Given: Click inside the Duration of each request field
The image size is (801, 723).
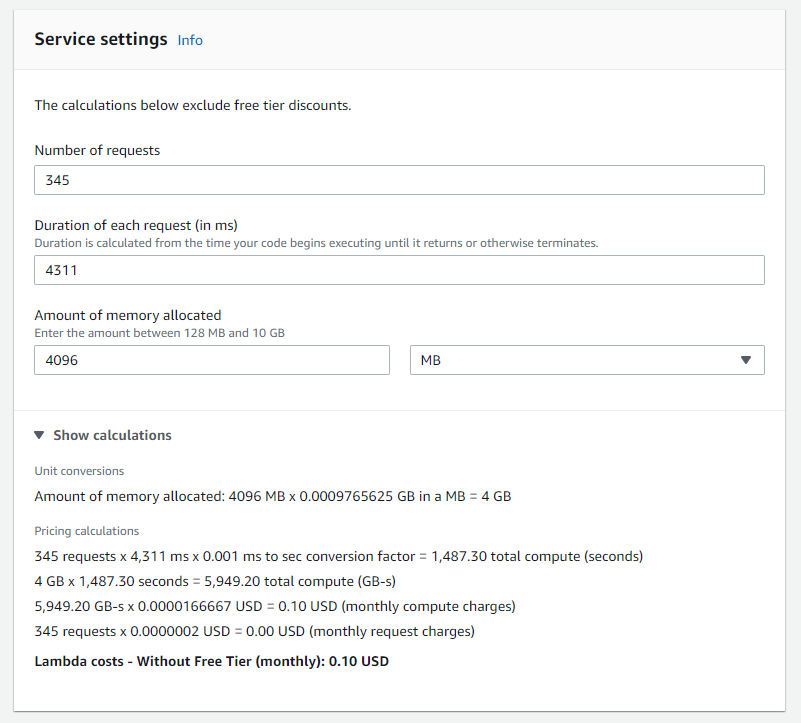Looking at the screenshot, I should click(399, 269).
